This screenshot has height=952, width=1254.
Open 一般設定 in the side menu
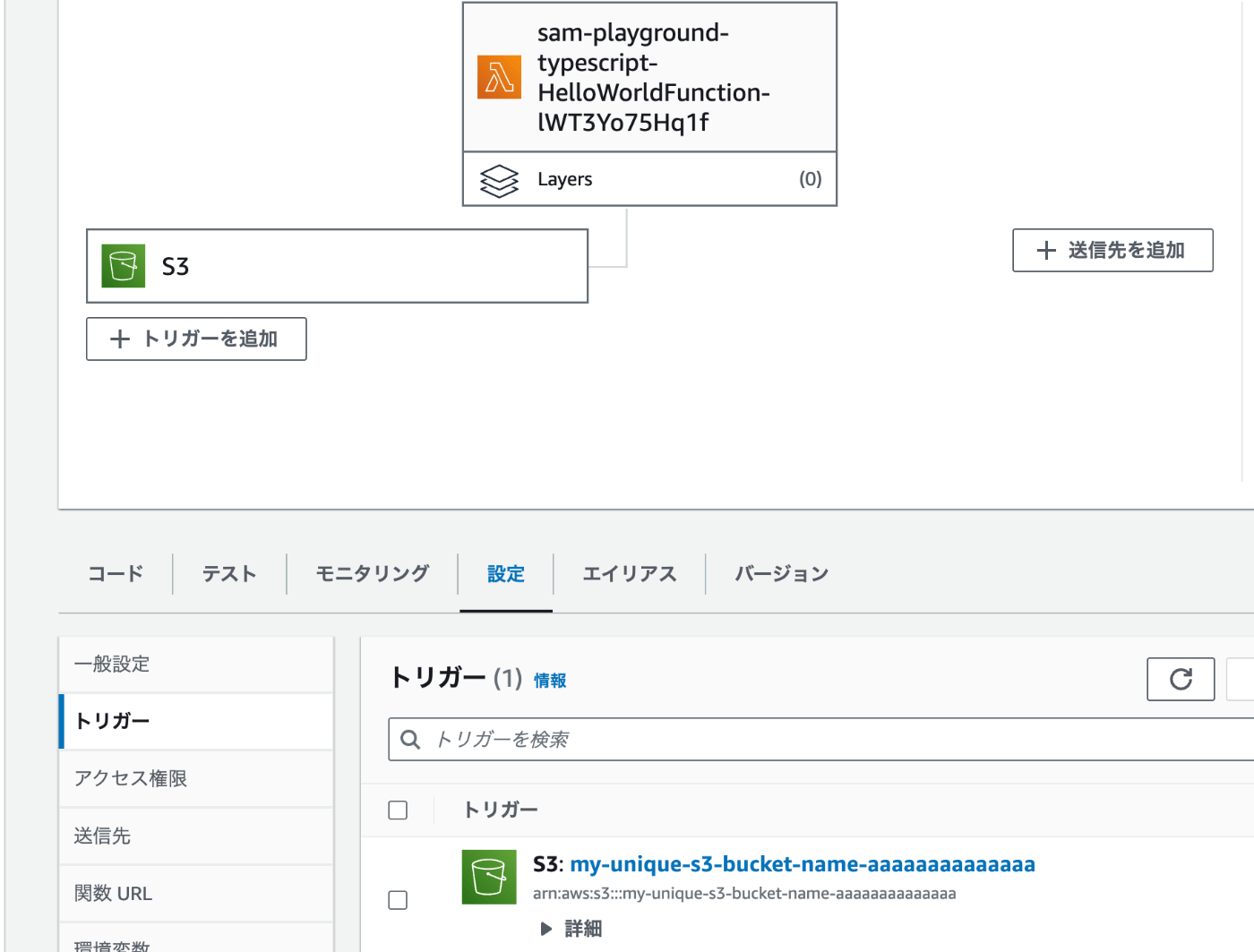[196, 665]
